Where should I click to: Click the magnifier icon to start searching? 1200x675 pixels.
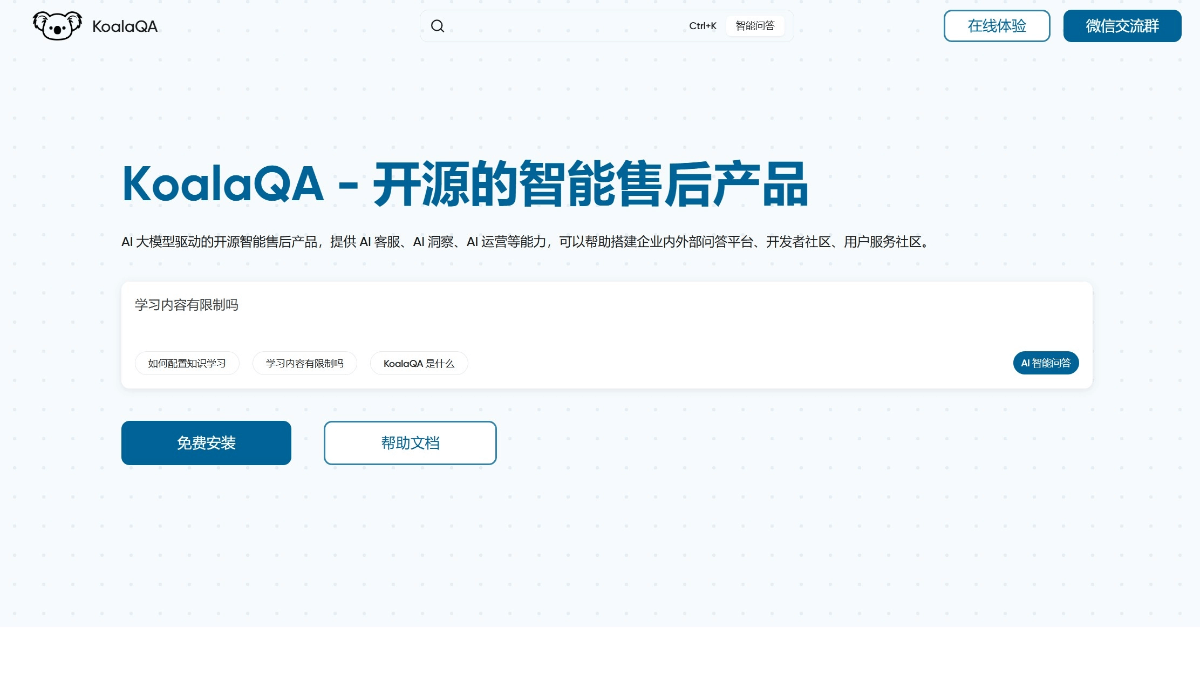[437, 26]
